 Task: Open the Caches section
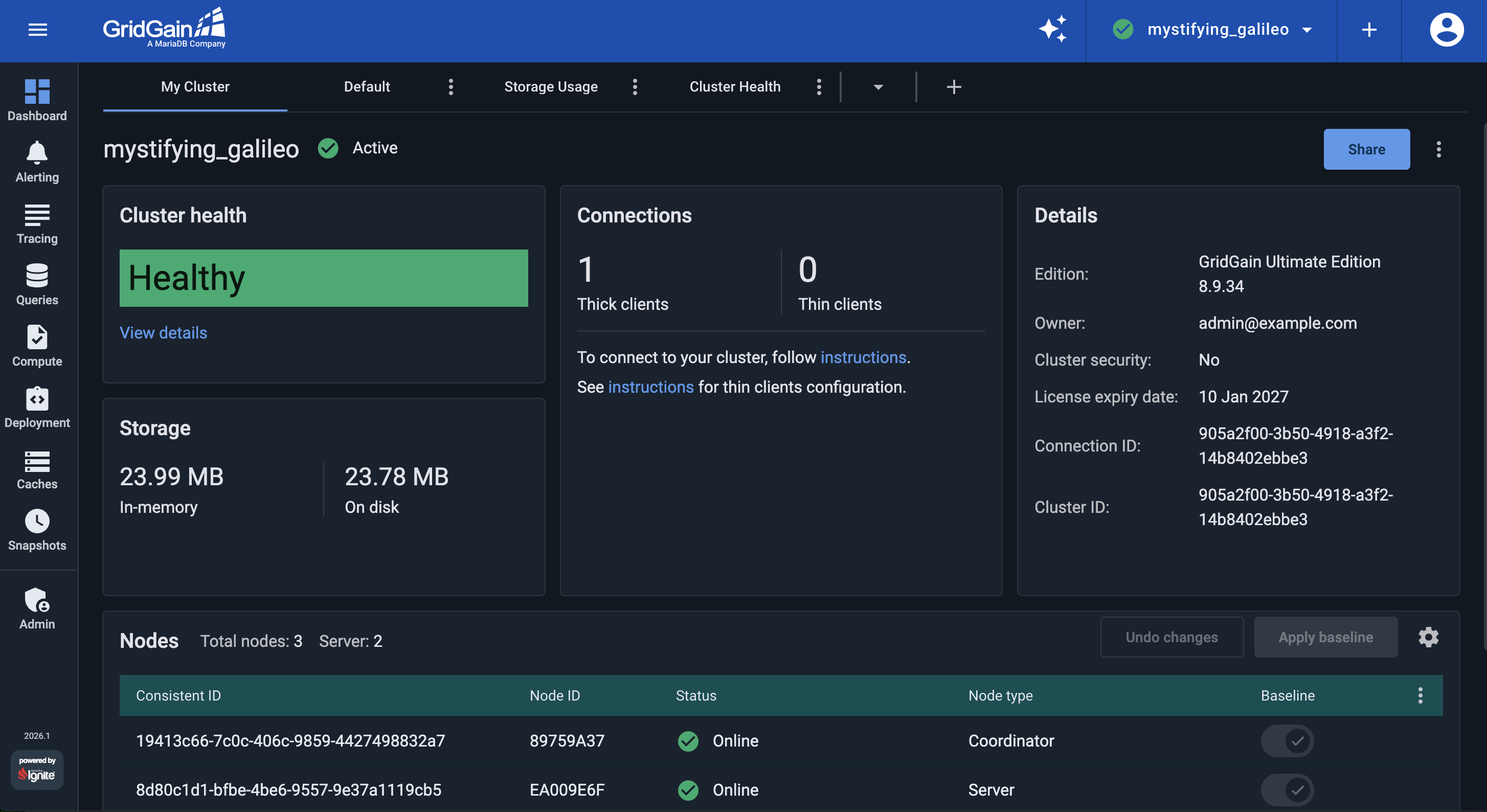37,469
